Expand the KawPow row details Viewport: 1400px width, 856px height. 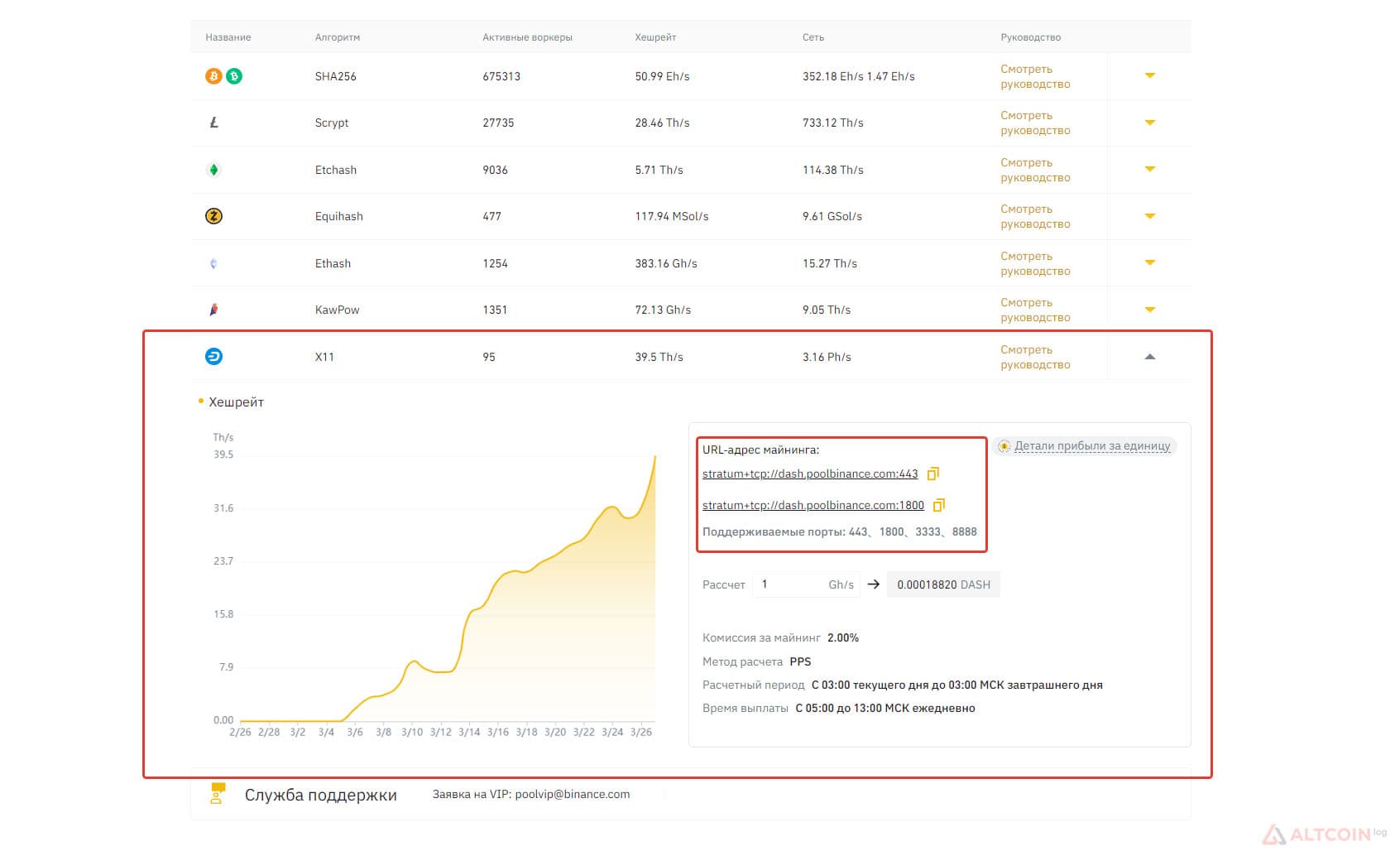point(1149,310)
